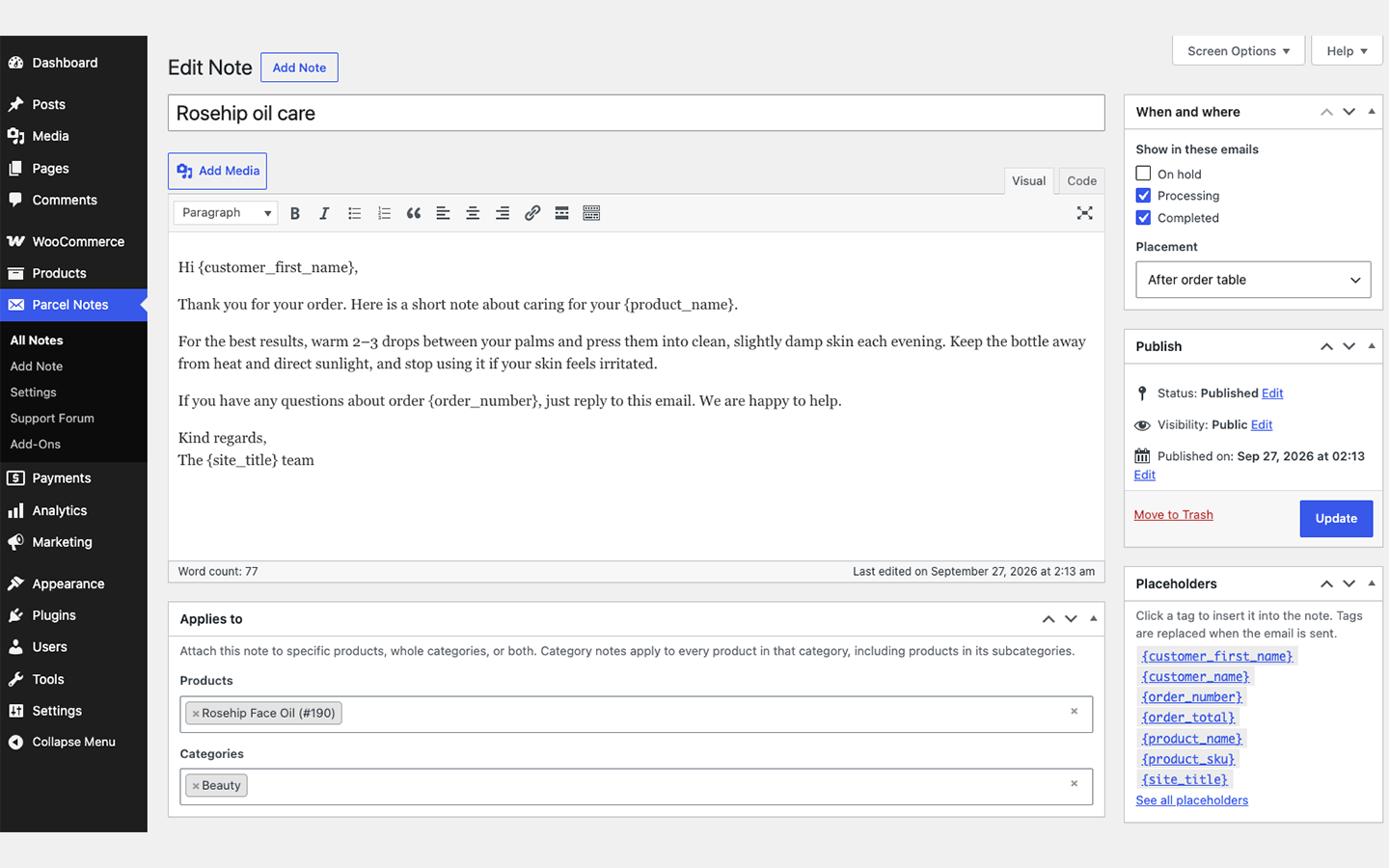
Task: Remove the Rosehip Face Oil product tag
Action: (196, 714)
